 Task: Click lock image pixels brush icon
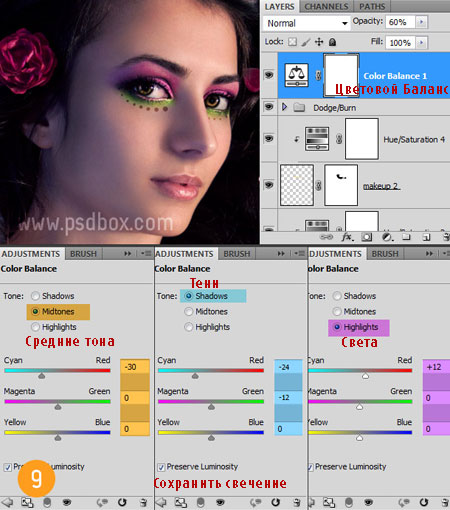[x=306, y=42]
